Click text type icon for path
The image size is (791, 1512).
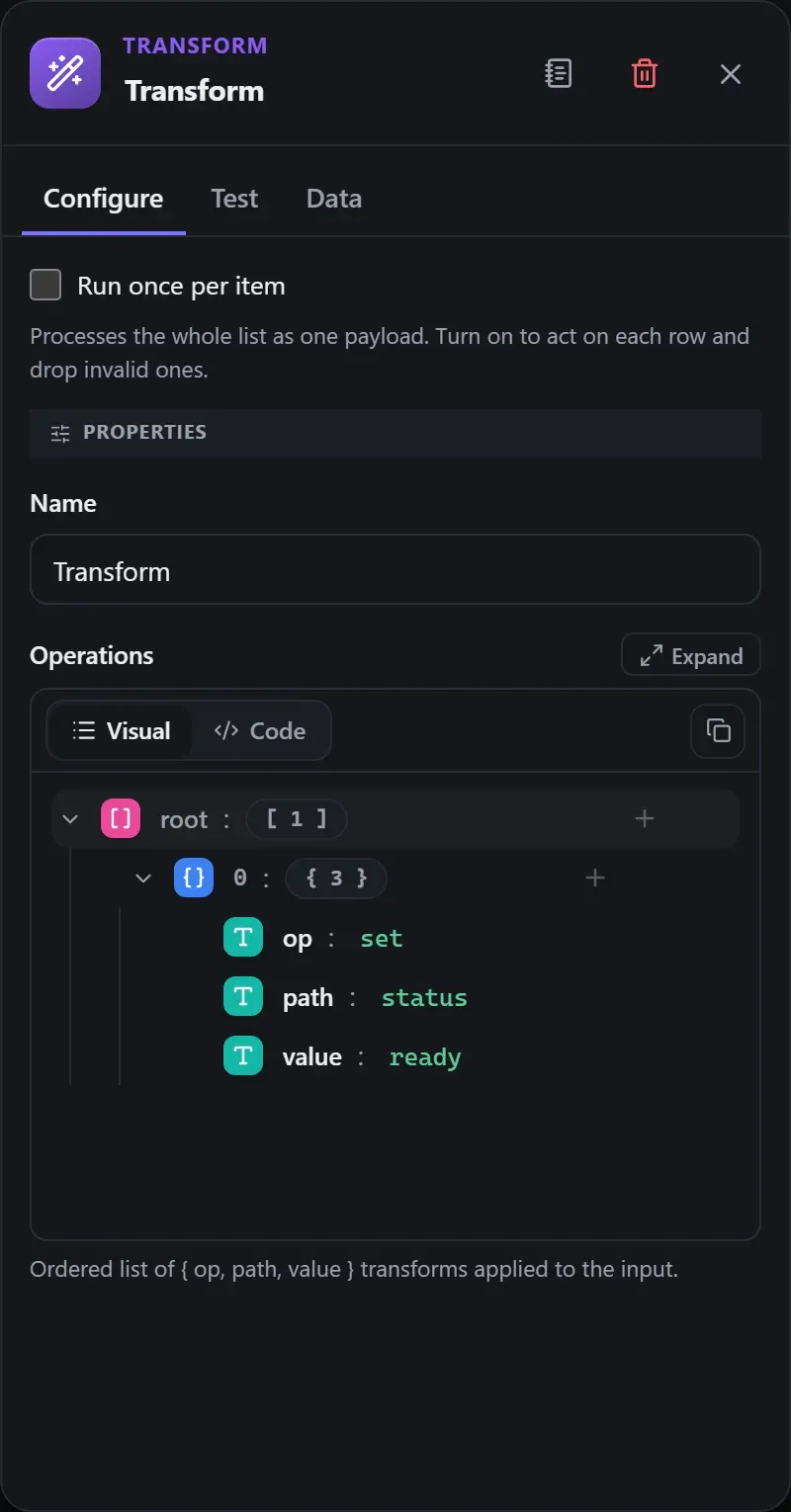pyautogui.click(x=243, y=997)
